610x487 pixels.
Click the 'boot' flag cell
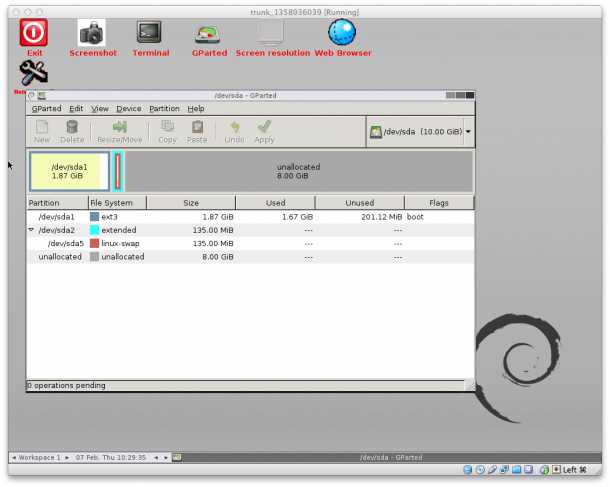[415, 217]
